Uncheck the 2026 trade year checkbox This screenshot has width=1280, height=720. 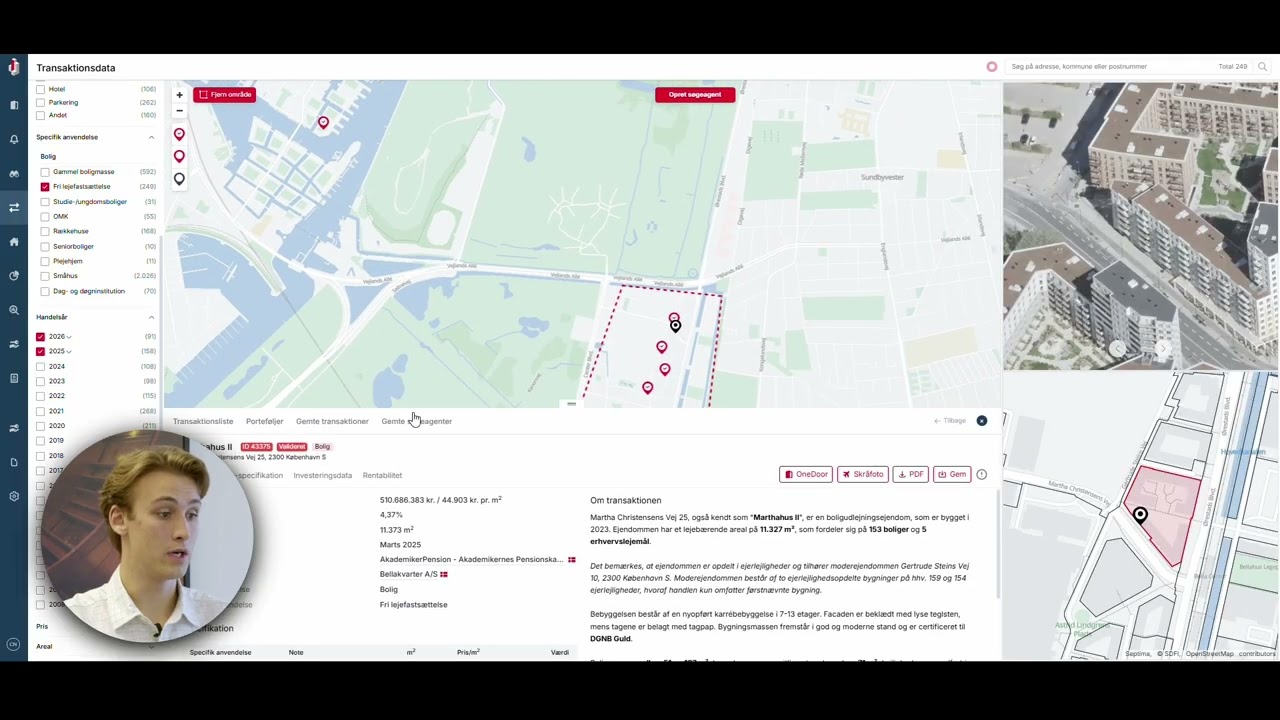[40, 337]
